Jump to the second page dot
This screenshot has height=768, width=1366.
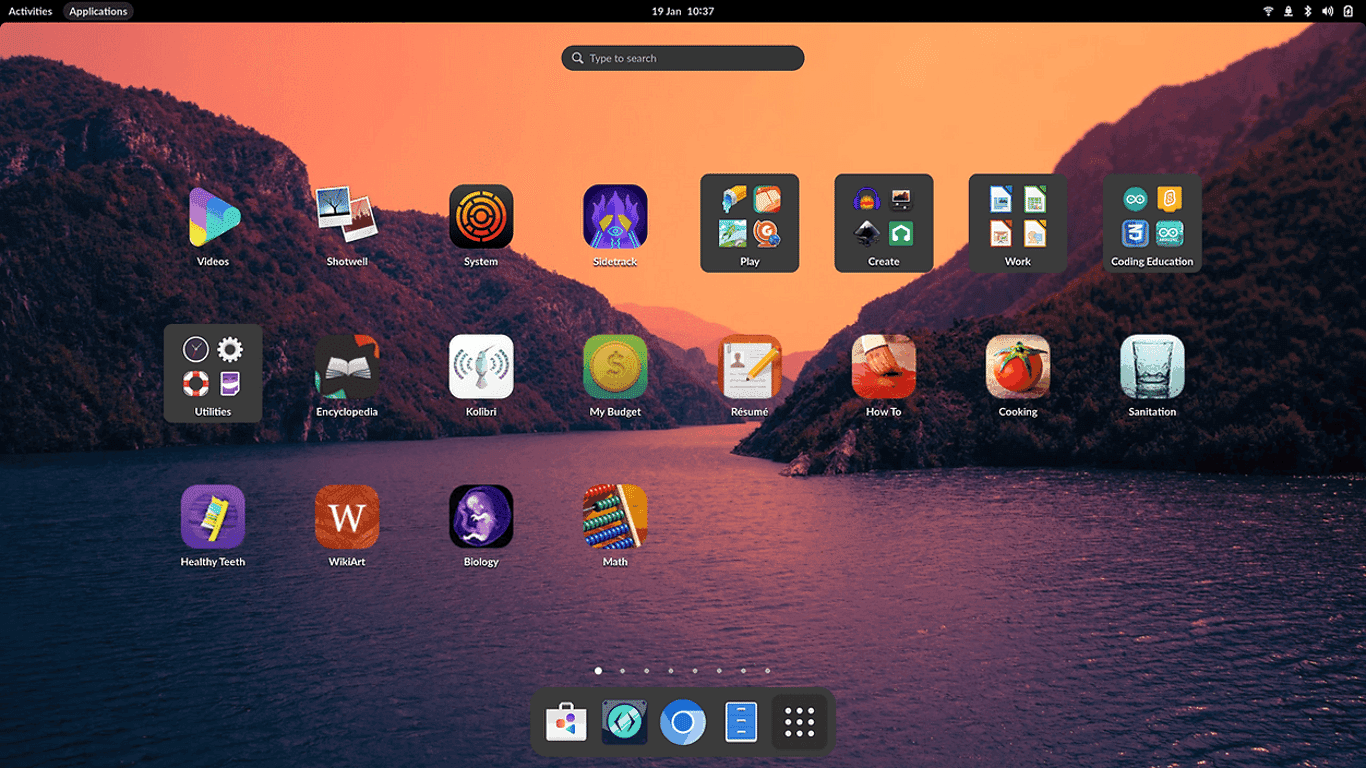[x=622, y=671]
